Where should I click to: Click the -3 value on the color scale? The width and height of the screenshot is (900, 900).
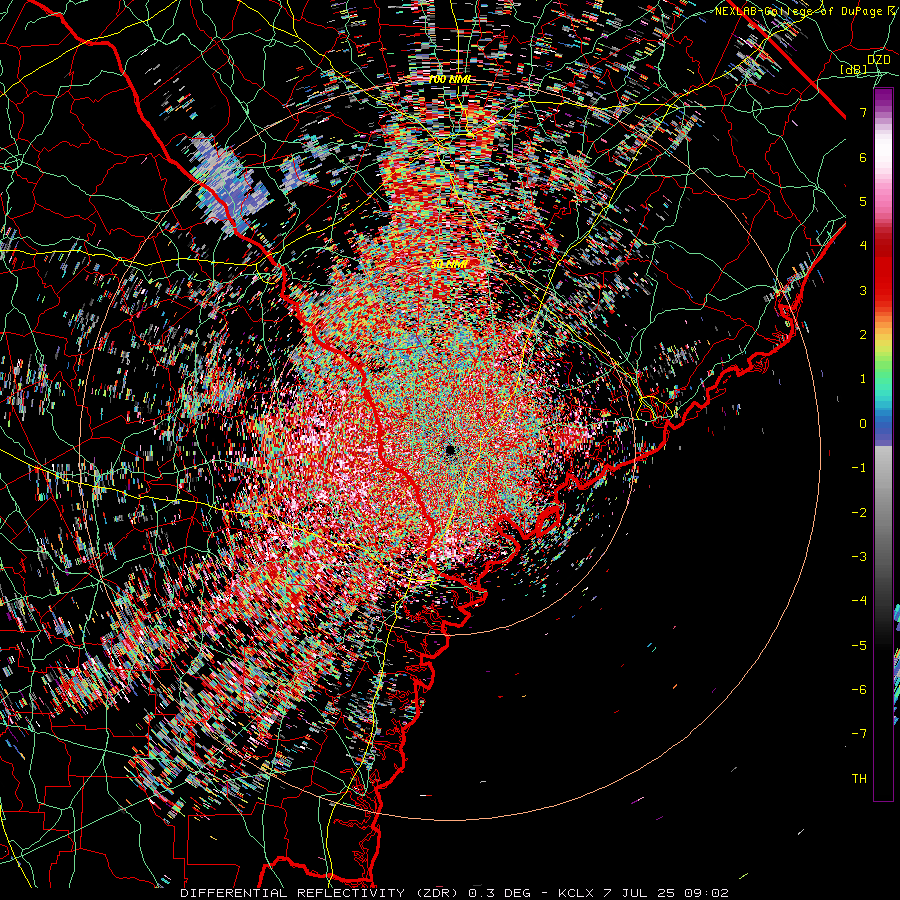pyautogui.click(x=859, y=557)
